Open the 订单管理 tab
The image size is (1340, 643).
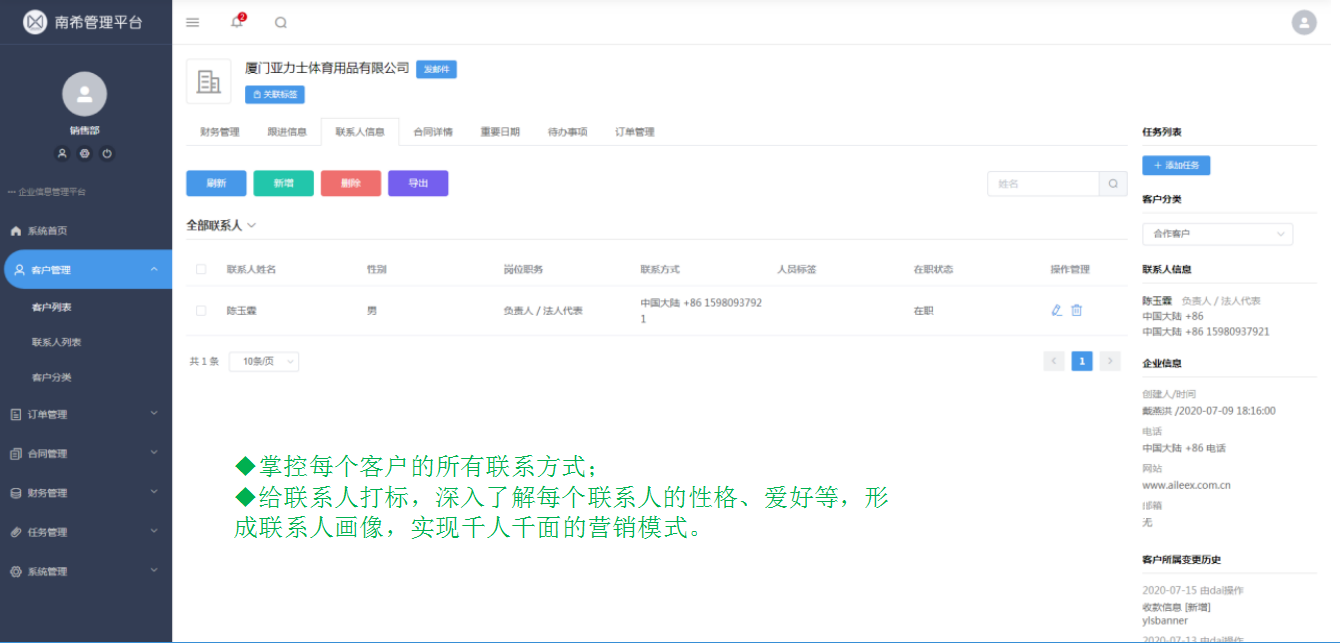pos(635,131)
